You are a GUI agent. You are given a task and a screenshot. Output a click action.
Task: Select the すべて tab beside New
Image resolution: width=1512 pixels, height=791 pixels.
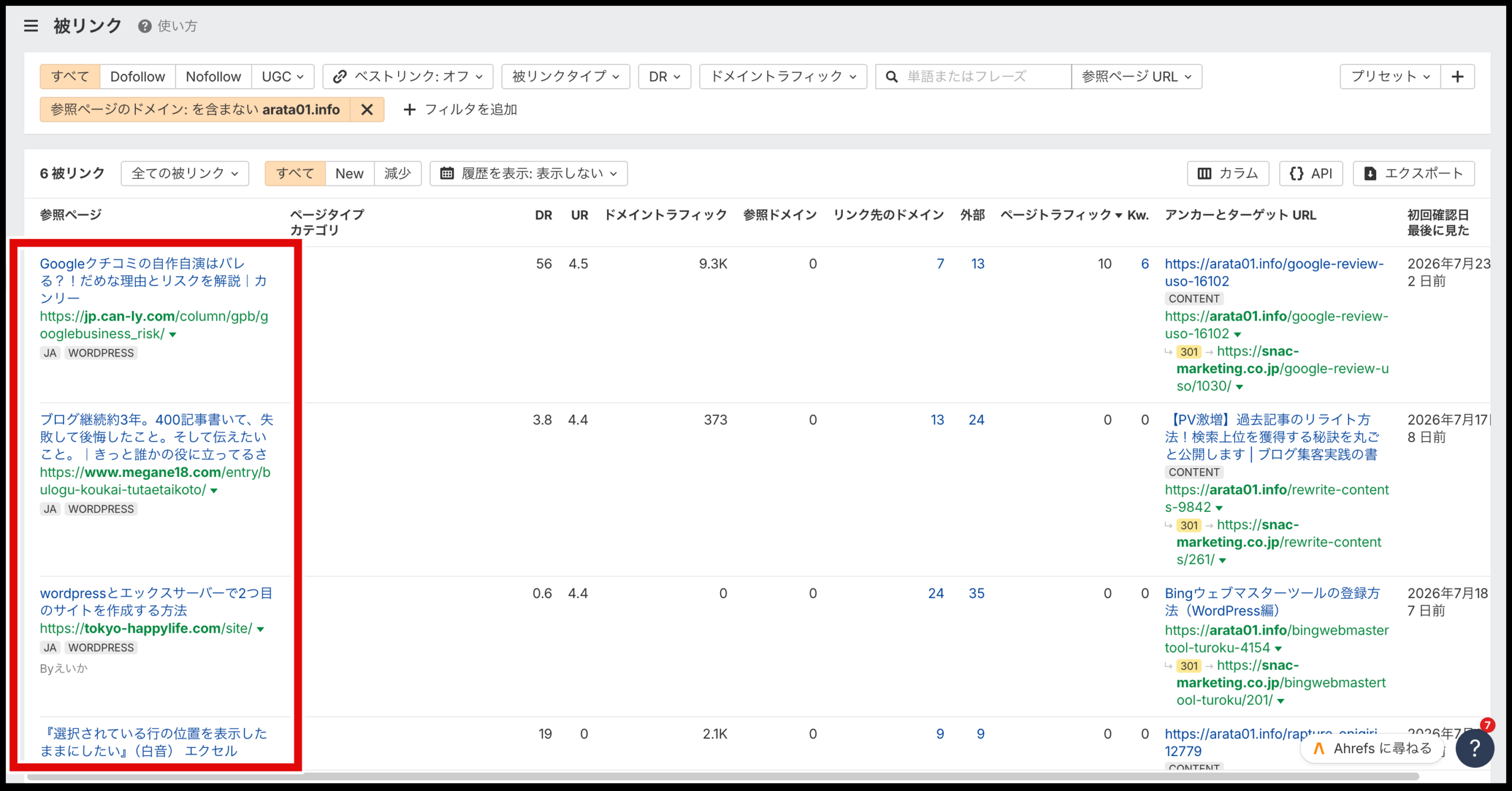[x=295, y=174]
